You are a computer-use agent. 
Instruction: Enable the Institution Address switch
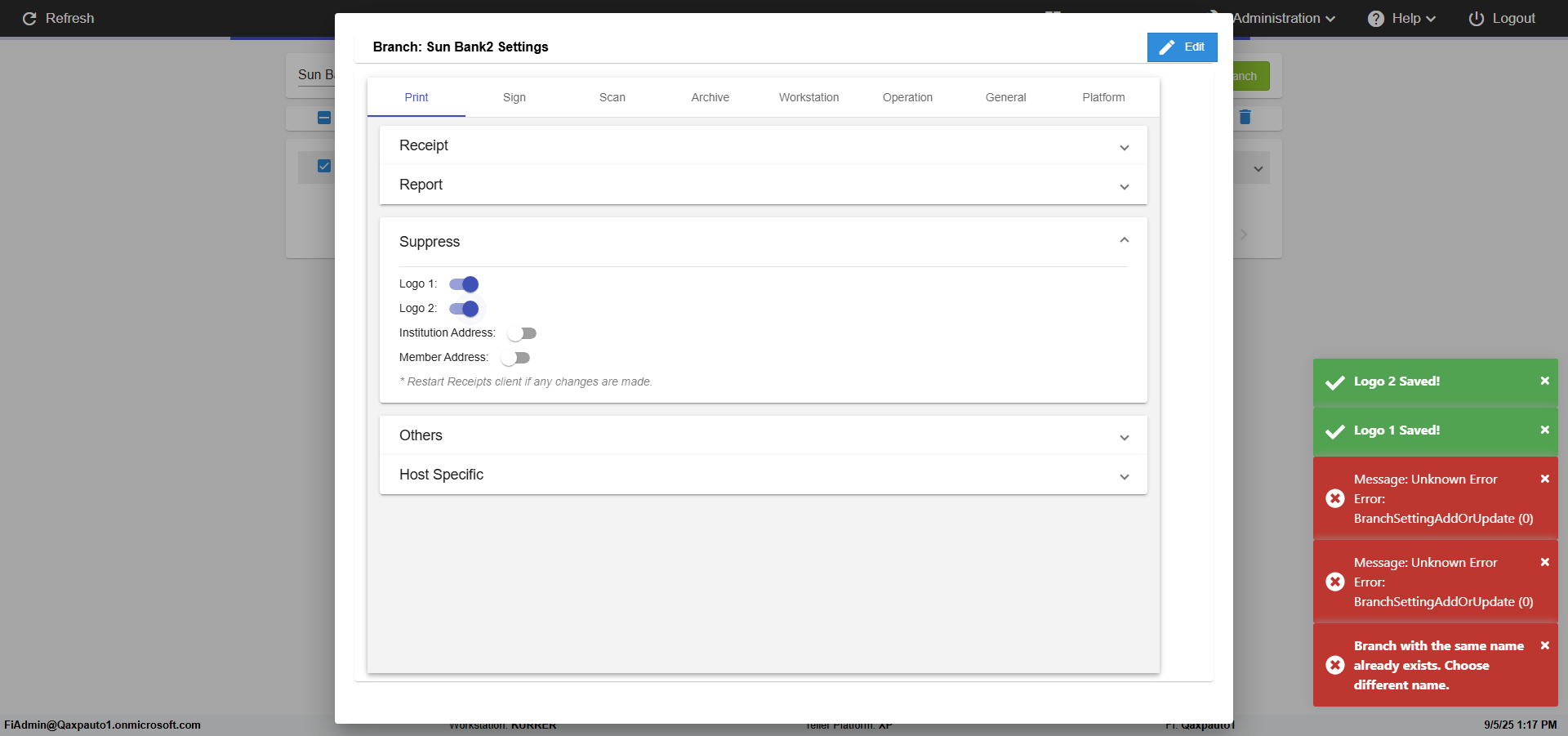click(522, 333)
